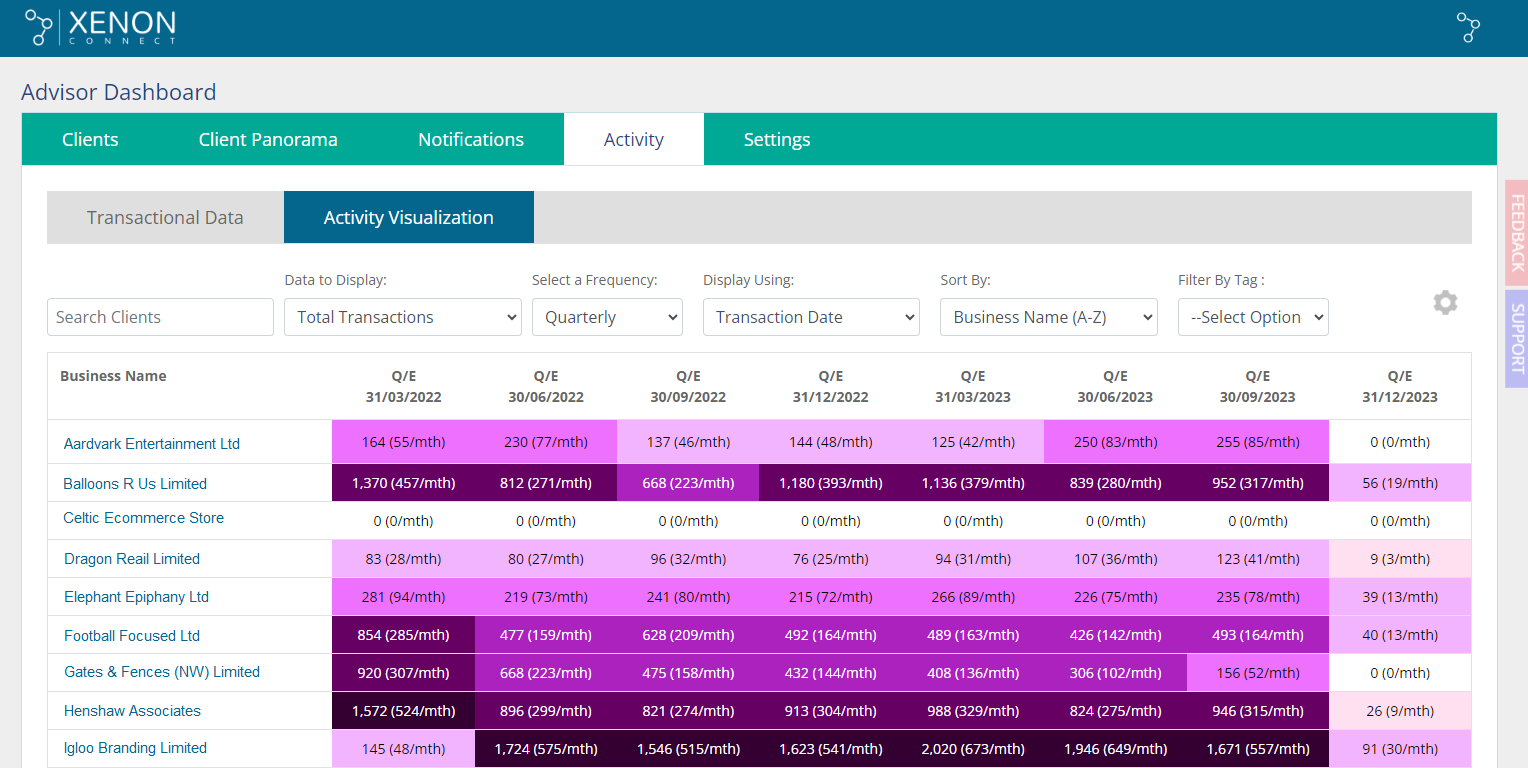This screenshot has width=1528, height=768.
Task: Go to the Client Panorama tab
Action: click(268, 139)
